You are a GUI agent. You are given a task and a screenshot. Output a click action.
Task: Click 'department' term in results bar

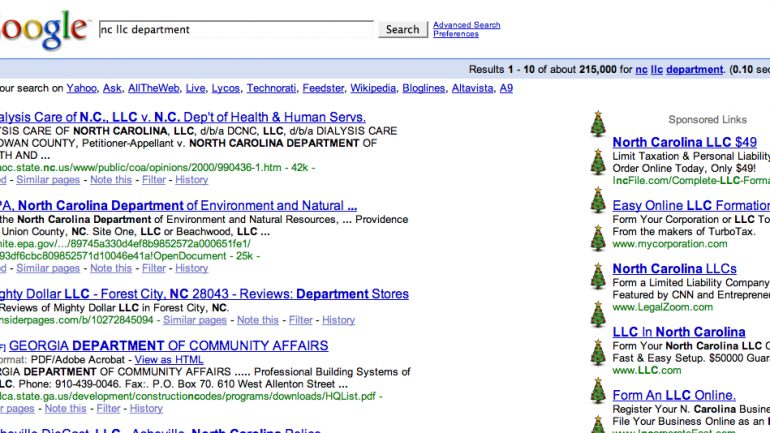pos(694,69)
